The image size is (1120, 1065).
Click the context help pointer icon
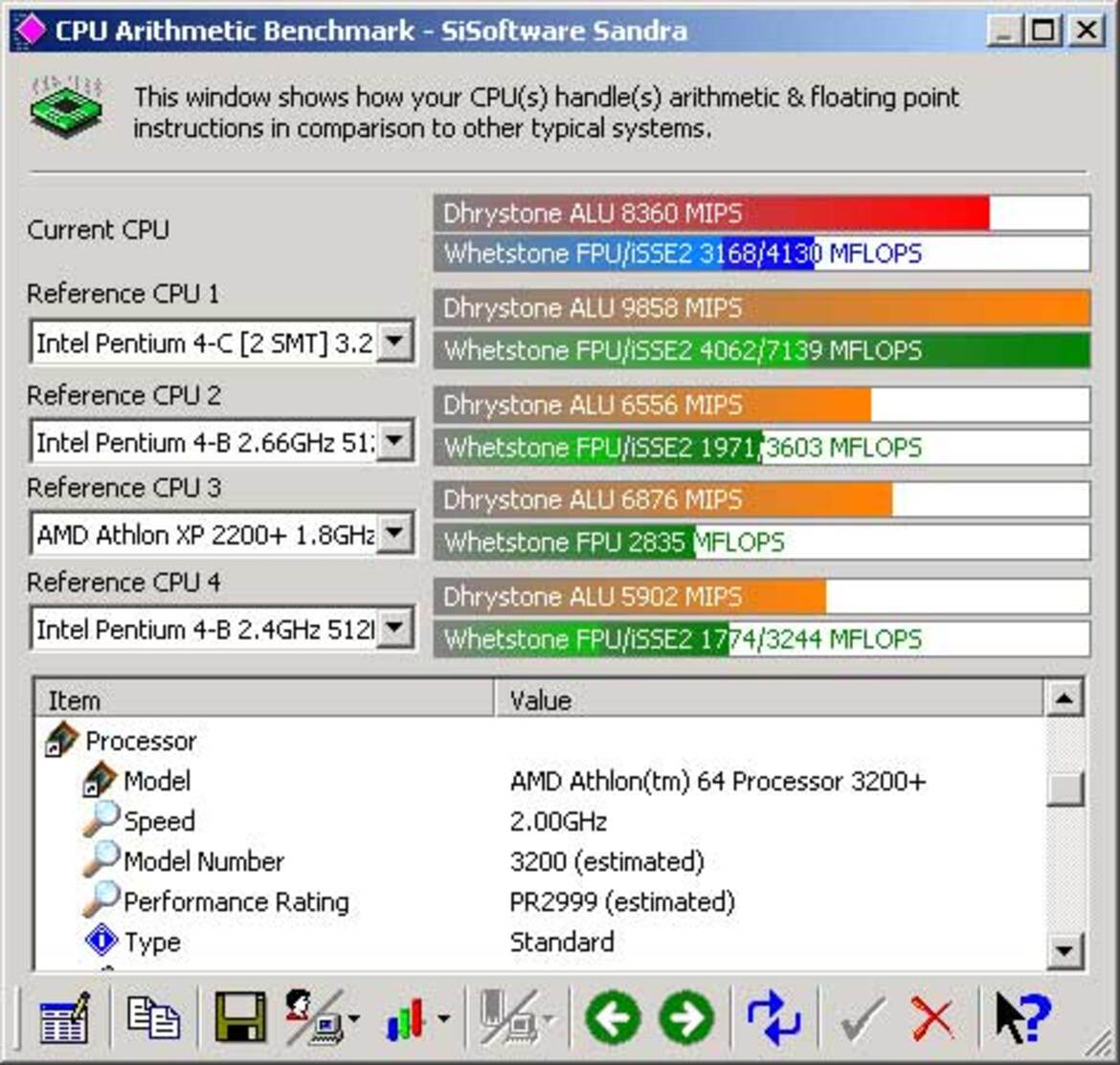tap(1023, 1018)
